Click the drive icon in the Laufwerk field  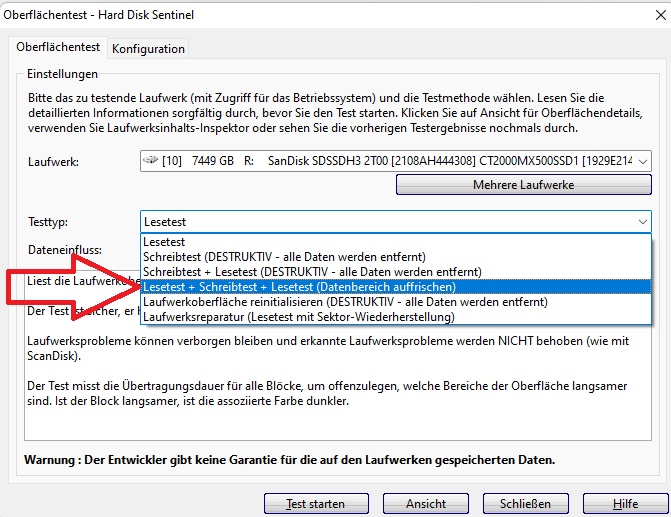[x=150, y=160]
